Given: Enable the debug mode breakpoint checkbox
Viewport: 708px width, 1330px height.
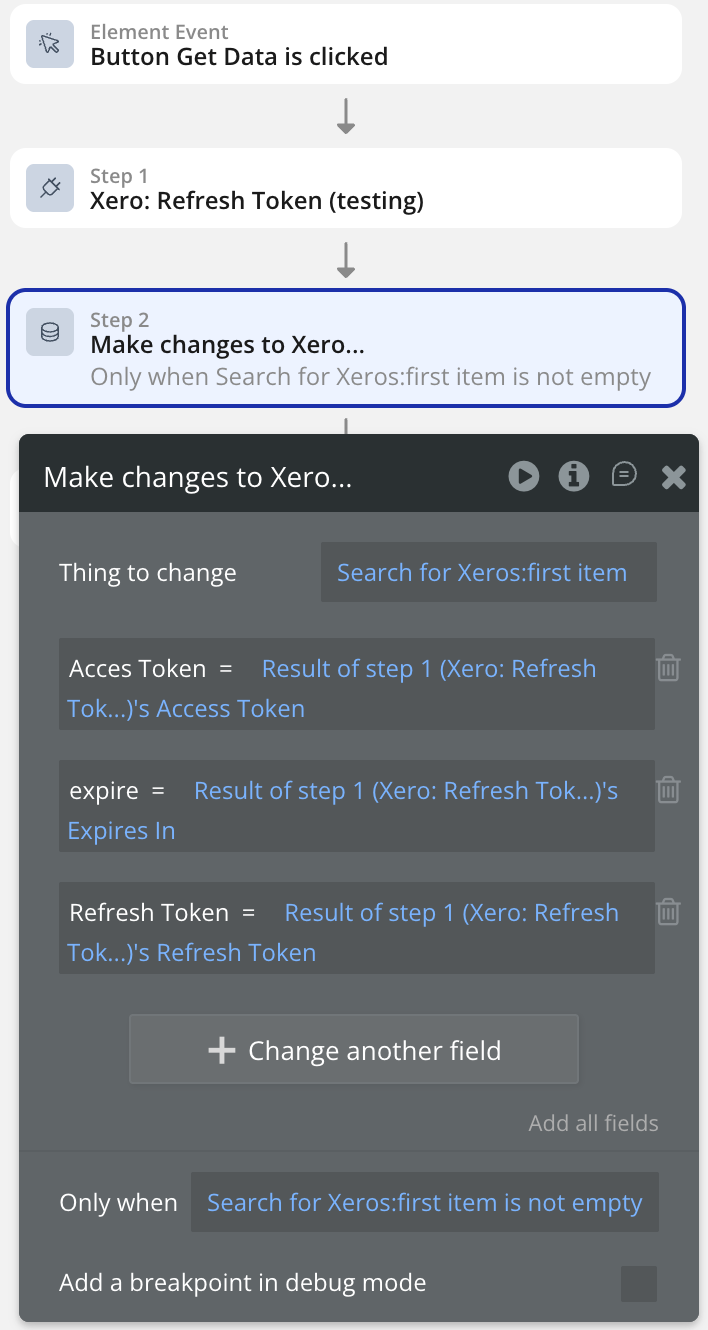Looking at the screenshot, I should [638, 1283].
